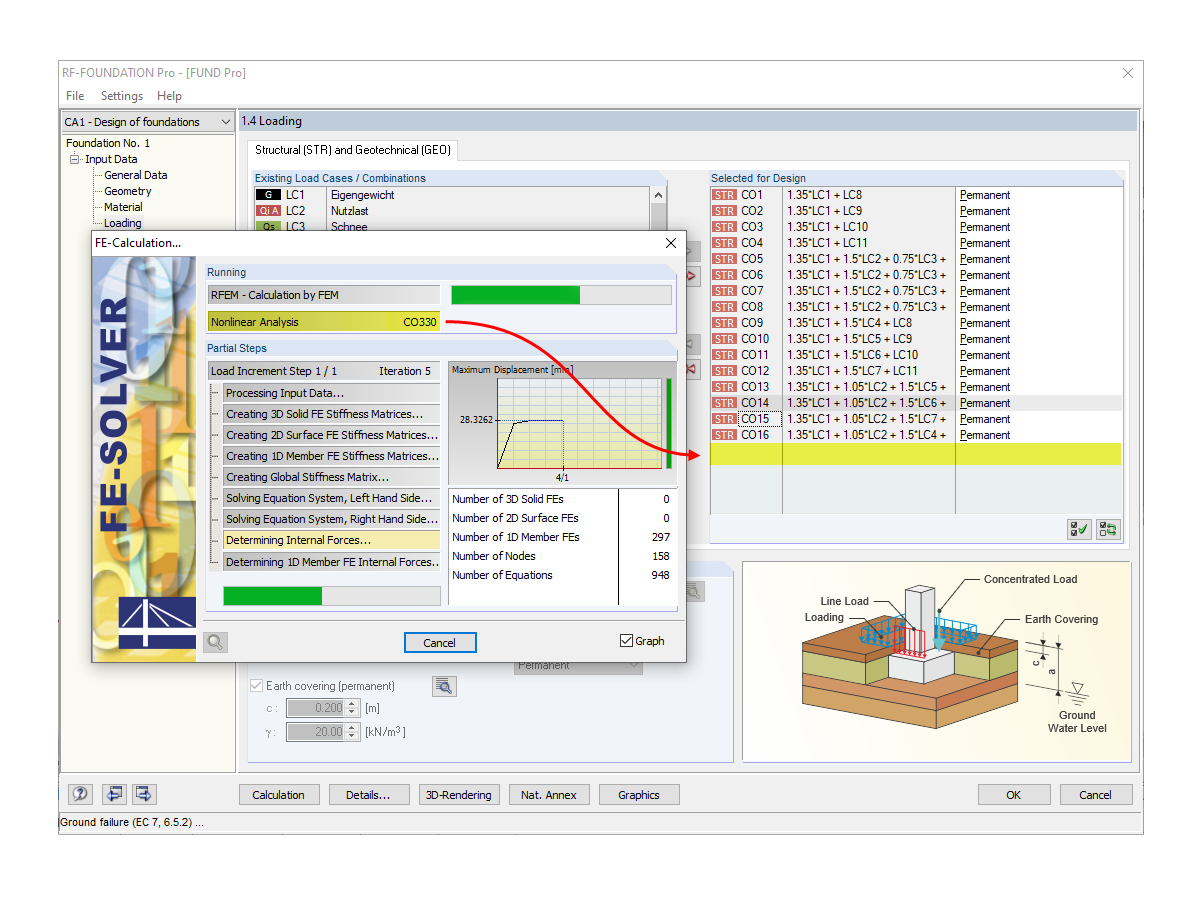
Task: Open the CA1 Design of foundations dropdown
Action: click(x=225, y=121)
